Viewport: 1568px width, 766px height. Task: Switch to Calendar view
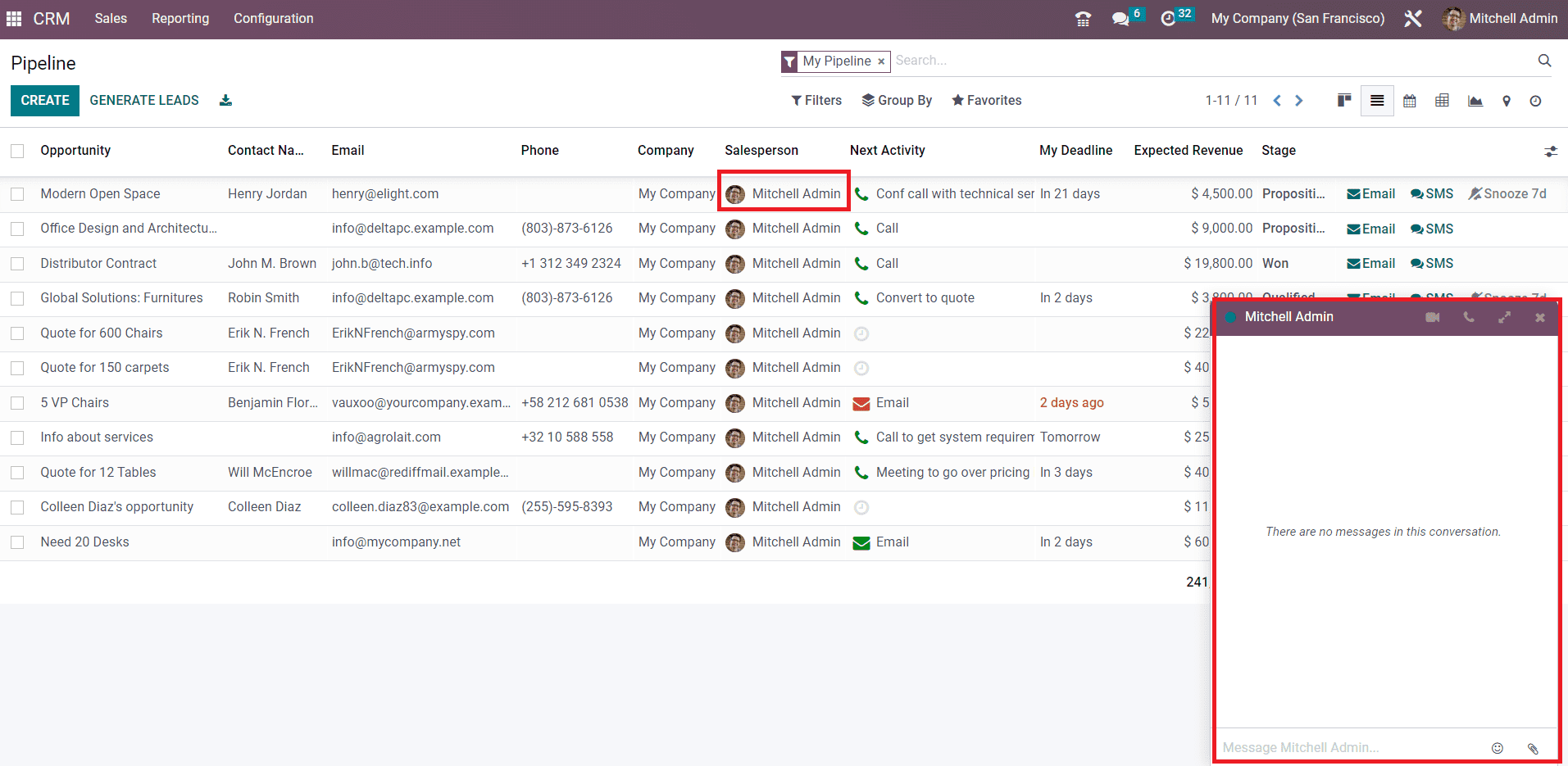coord(1410,101)
